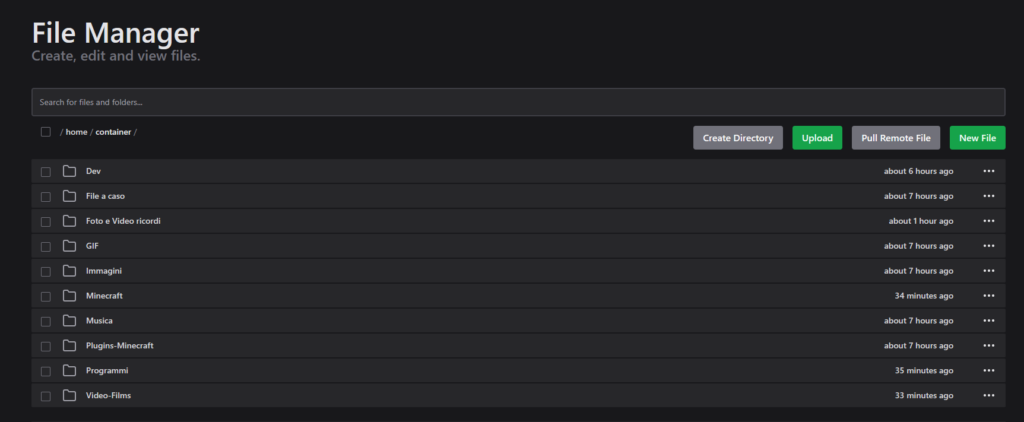1024x422 pixels.
Task: Open the ellipsis menu for Video-Films
Action: 988,396
